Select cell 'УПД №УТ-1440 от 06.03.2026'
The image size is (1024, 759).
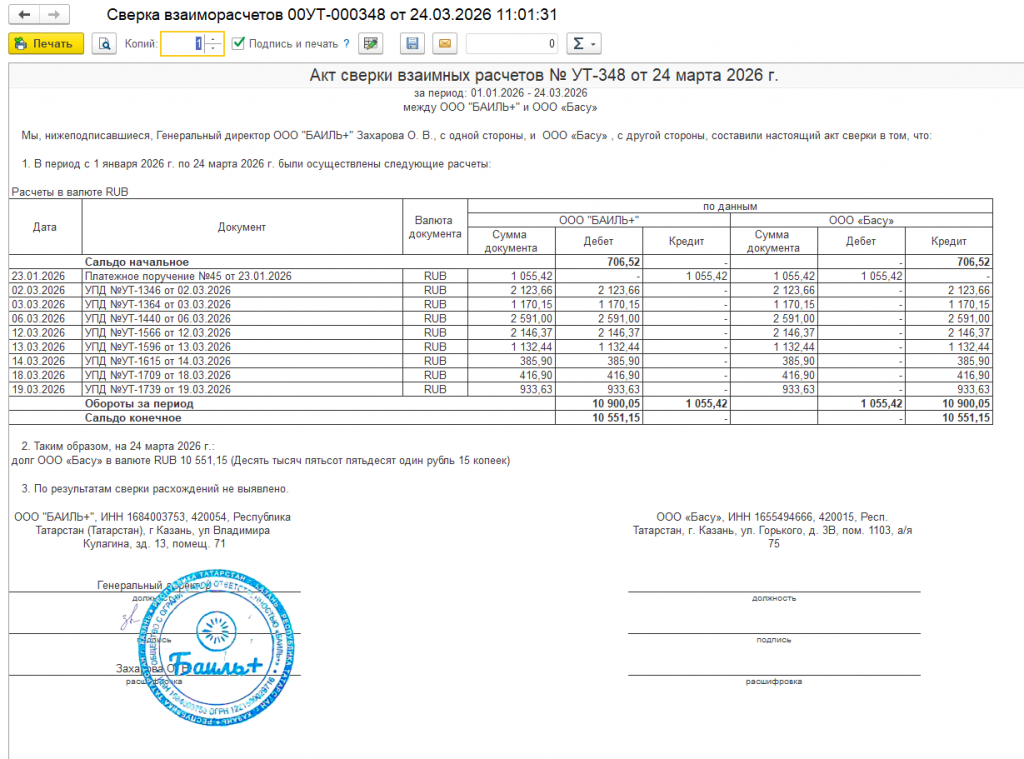click(x=242, y=319)
